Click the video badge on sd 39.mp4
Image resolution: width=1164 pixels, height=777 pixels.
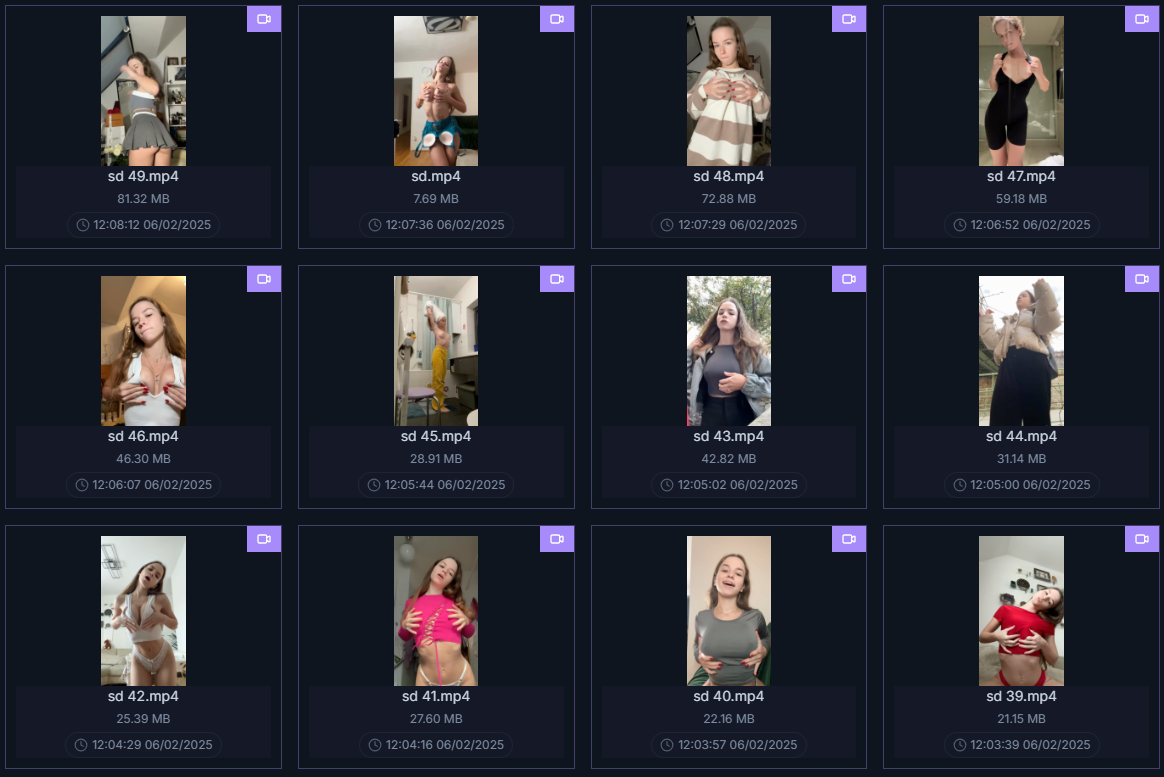[1142, 539]
